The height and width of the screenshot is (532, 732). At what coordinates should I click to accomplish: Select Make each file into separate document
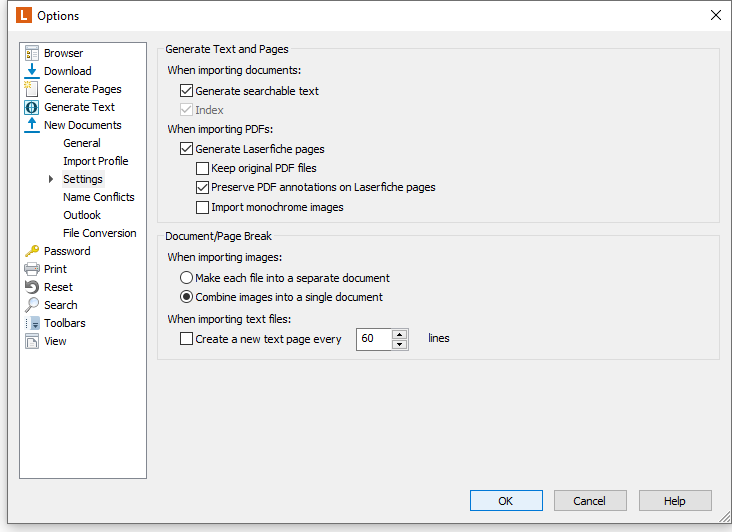click(x=186, y=278)
